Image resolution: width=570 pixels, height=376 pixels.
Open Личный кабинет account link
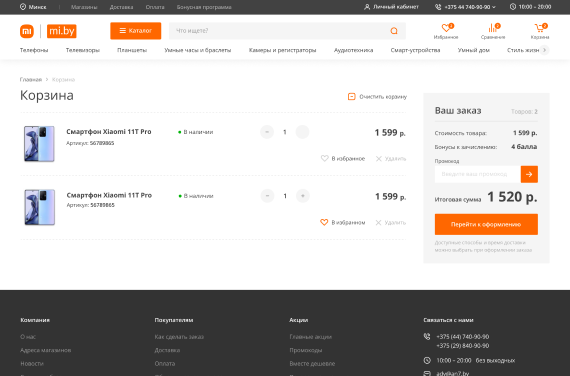tap(392, 7)
